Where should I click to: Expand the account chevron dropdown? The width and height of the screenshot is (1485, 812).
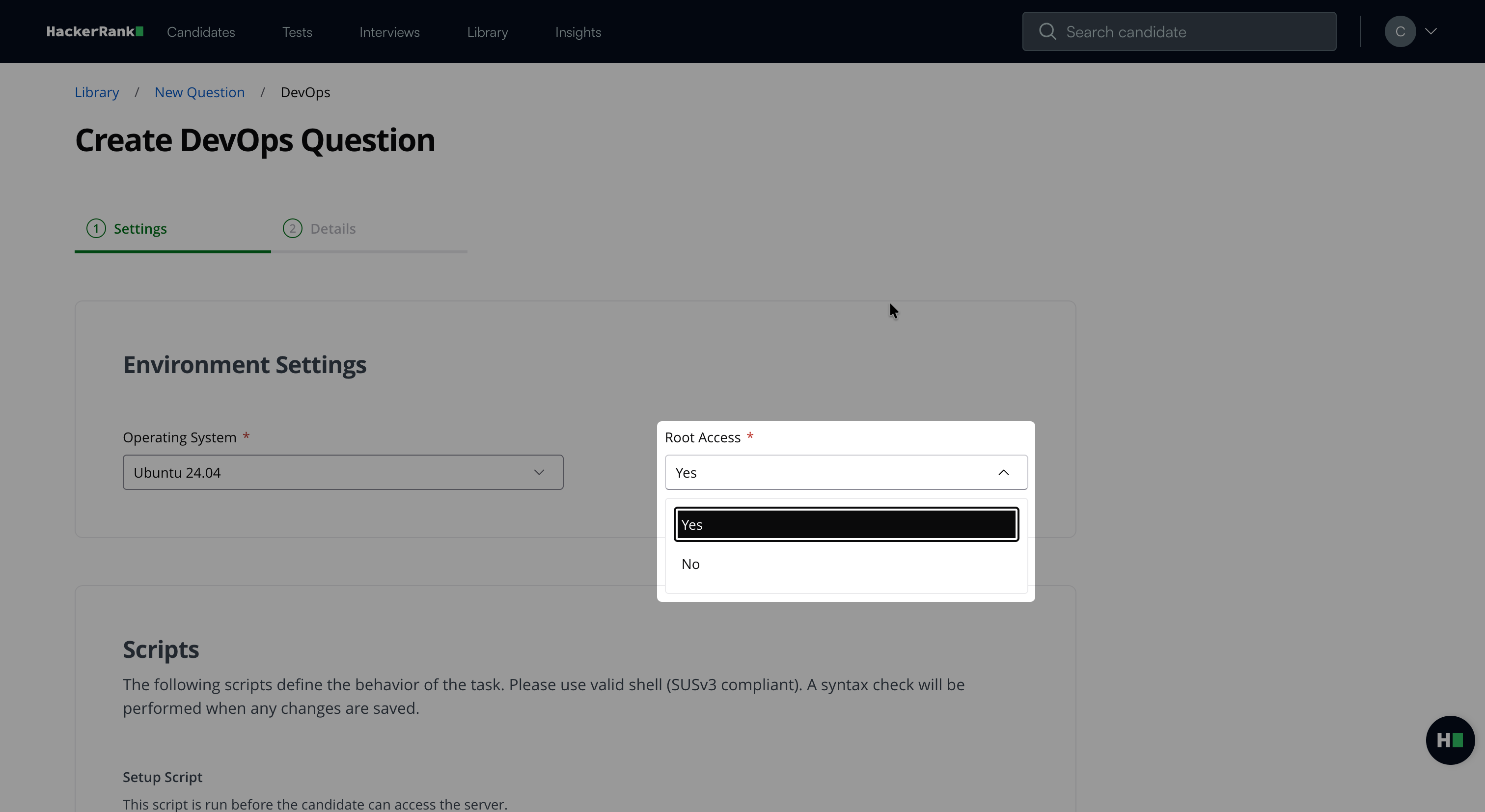(x=1431, y=32)
